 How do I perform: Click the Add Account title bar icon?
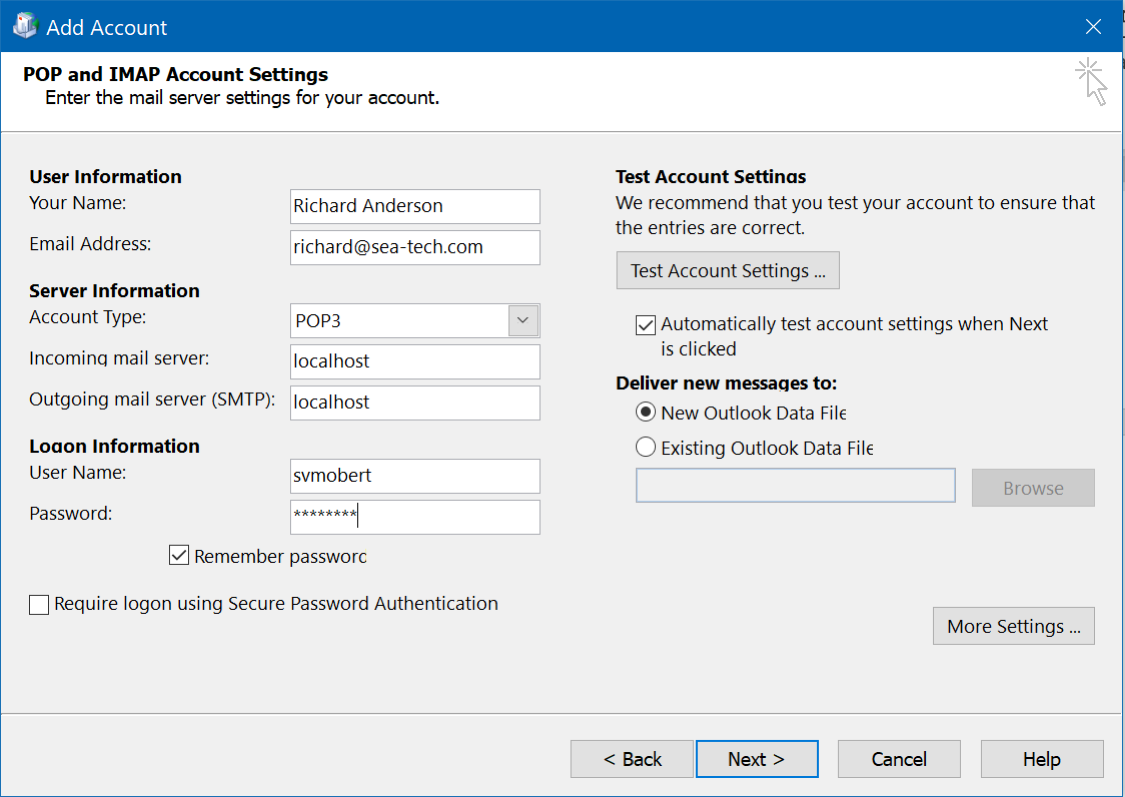(x=25, y=27)
